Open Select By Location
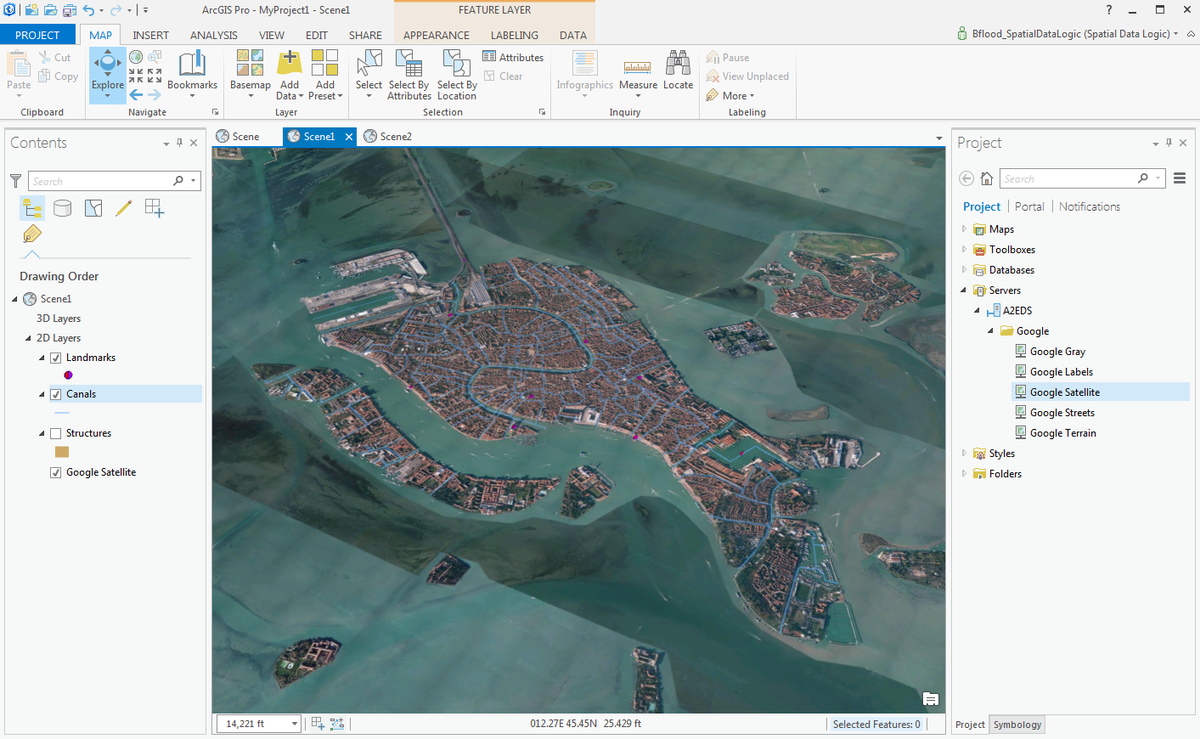This screenshot has width=1200, height=739. (x=456, y=74)
